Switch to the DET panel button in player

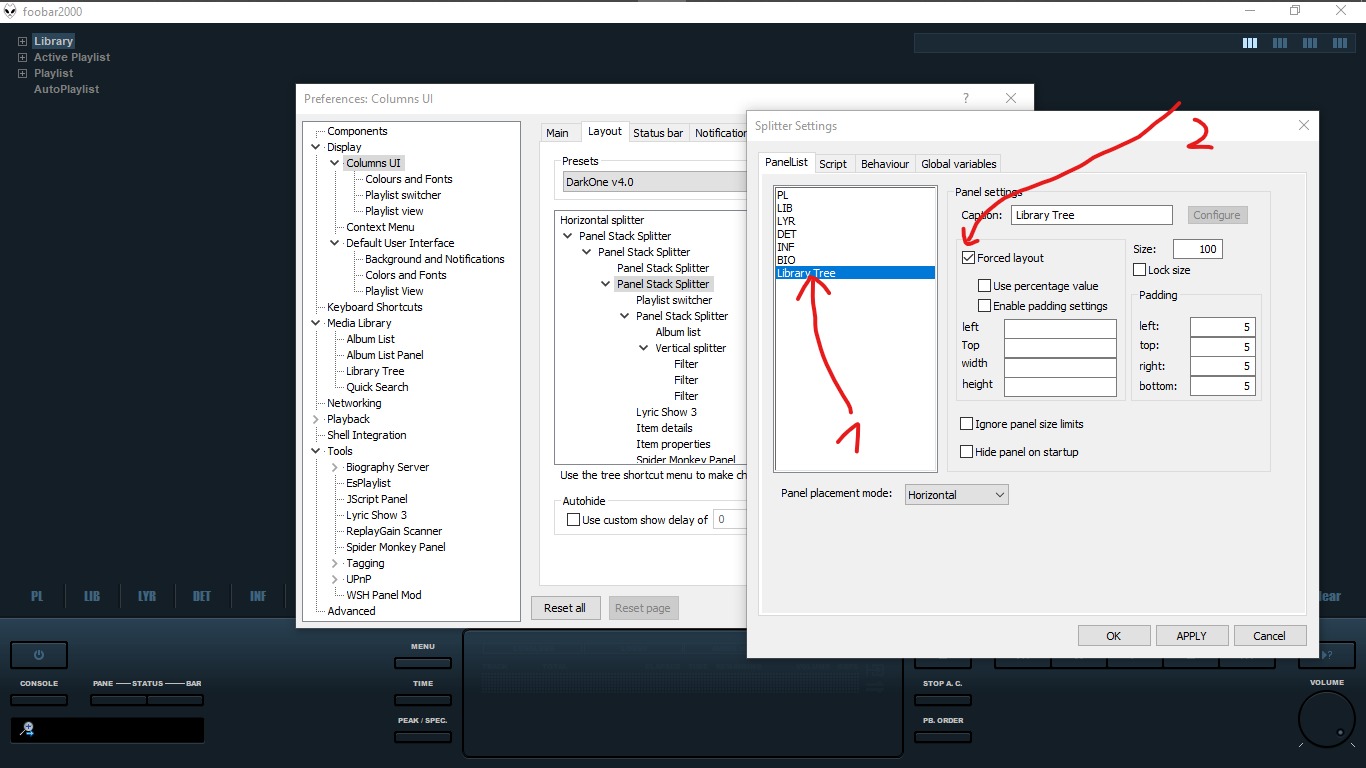[202, 596]
